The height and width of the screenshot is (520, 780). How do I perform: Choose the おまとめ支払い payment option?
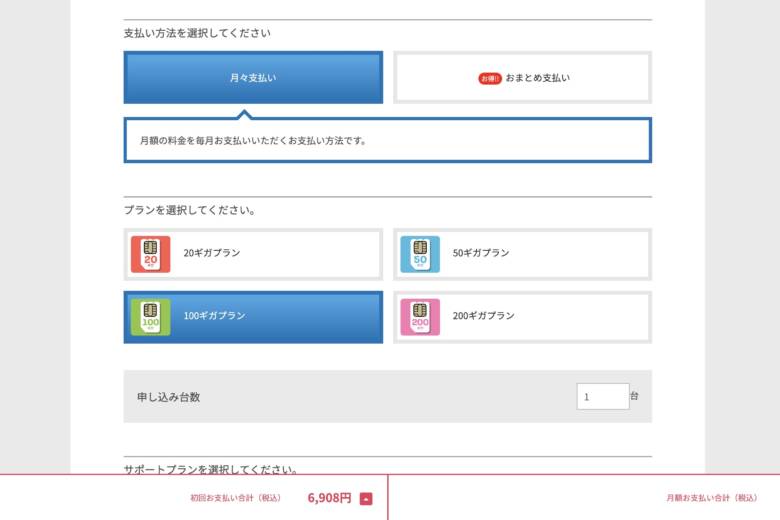[522, 78]
